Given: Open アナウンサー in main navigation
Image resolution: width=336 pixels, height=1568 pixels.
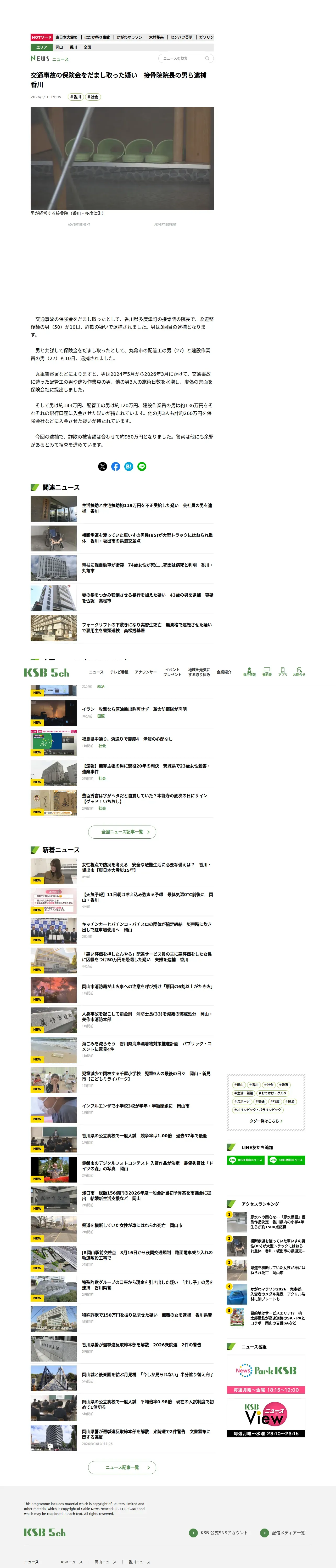Looking at the screenshot, I should [x=146, y=672].
